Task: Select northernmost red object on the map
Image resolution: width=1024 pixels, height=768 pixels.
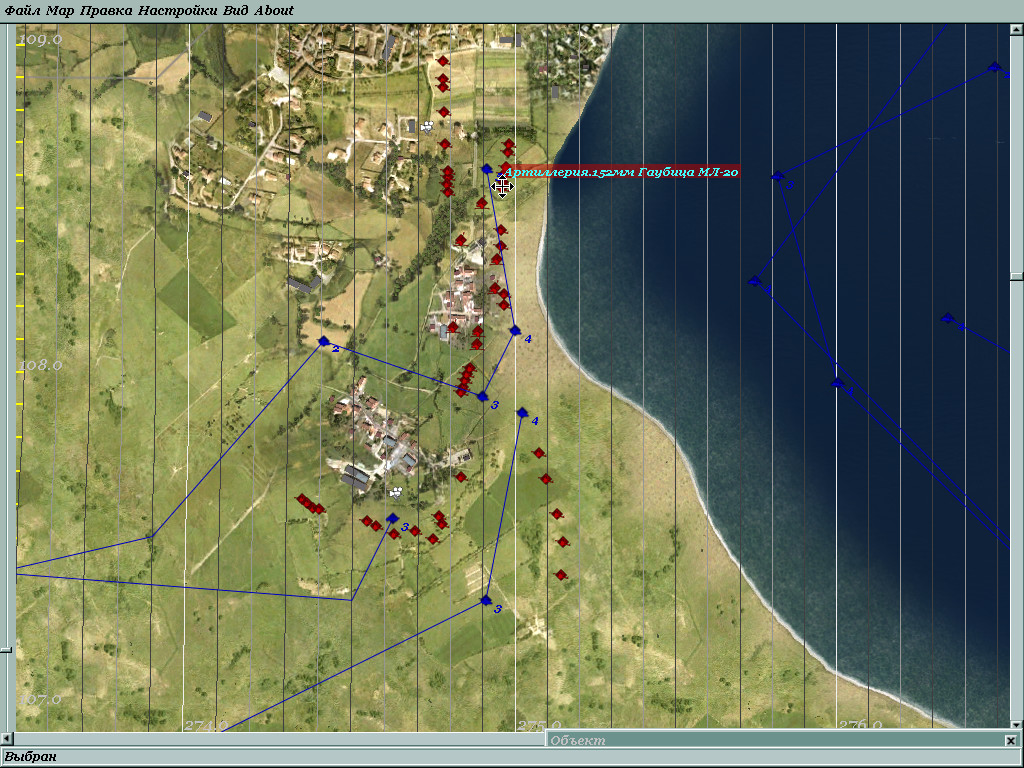Action: coord(443,61)
